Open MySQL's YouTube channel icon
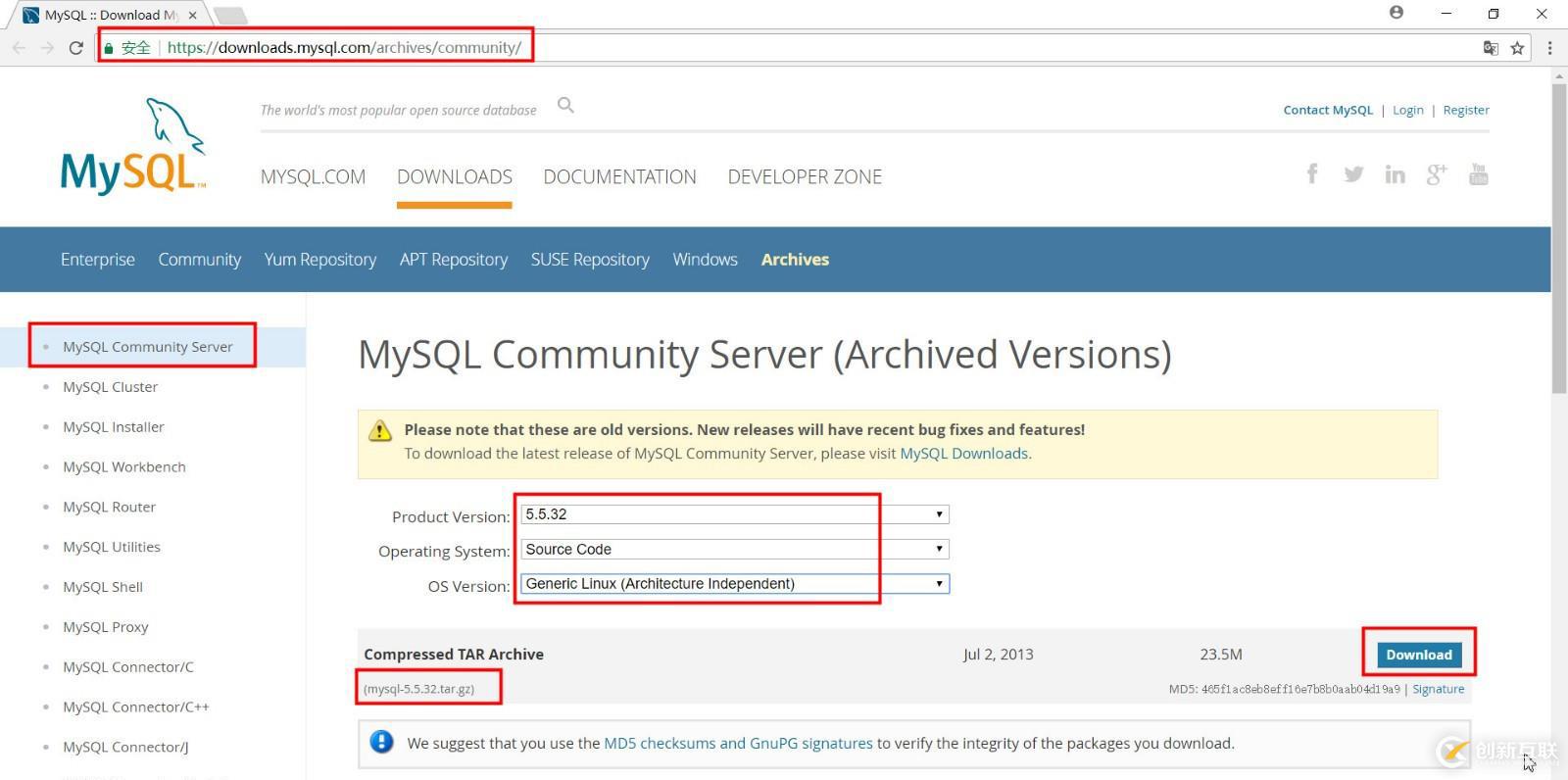 pos(1478,174)
